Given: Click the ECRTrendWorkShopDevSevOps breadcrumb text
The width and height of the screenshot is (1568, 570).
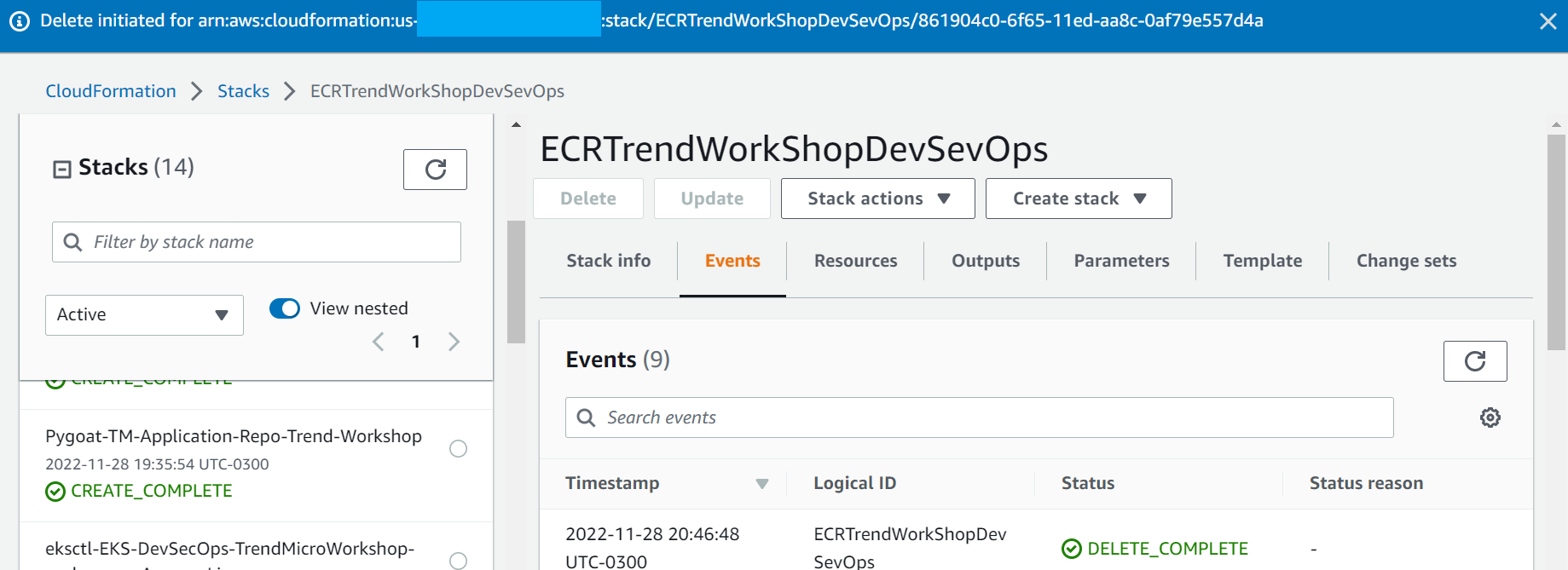Looking at the screenshot, I should [x=437, y=91].
